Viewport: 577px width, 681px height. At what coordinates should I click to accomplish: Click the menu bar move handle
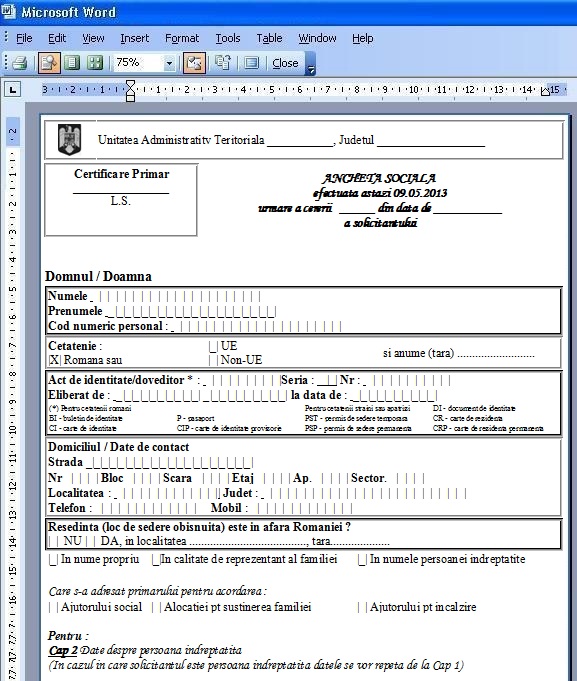tap(6, 38)
